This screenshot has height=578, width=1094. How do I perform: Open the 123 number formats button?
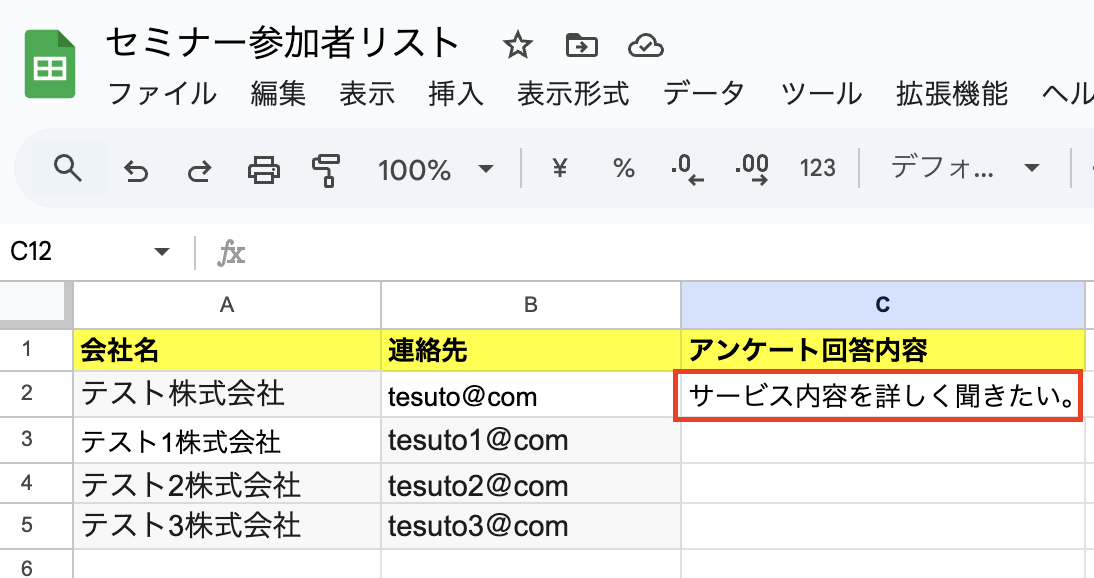pos(818,168)
